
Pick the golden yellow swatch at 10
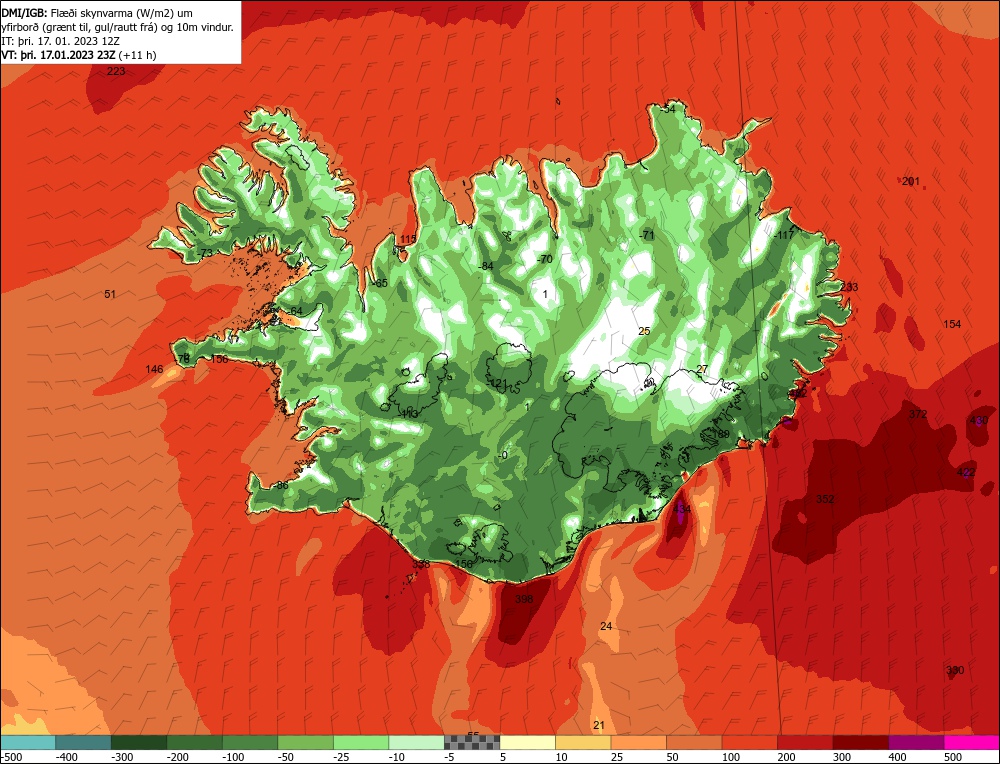click(x=582, y=742)
